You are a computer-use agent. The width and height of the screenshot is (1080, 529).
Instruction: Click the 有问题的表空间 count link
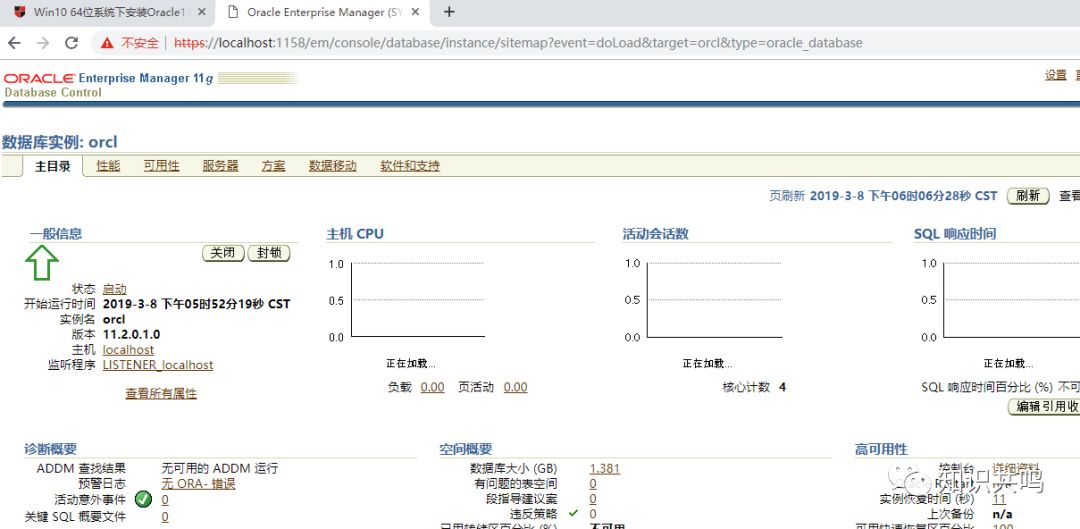[593, 484]
